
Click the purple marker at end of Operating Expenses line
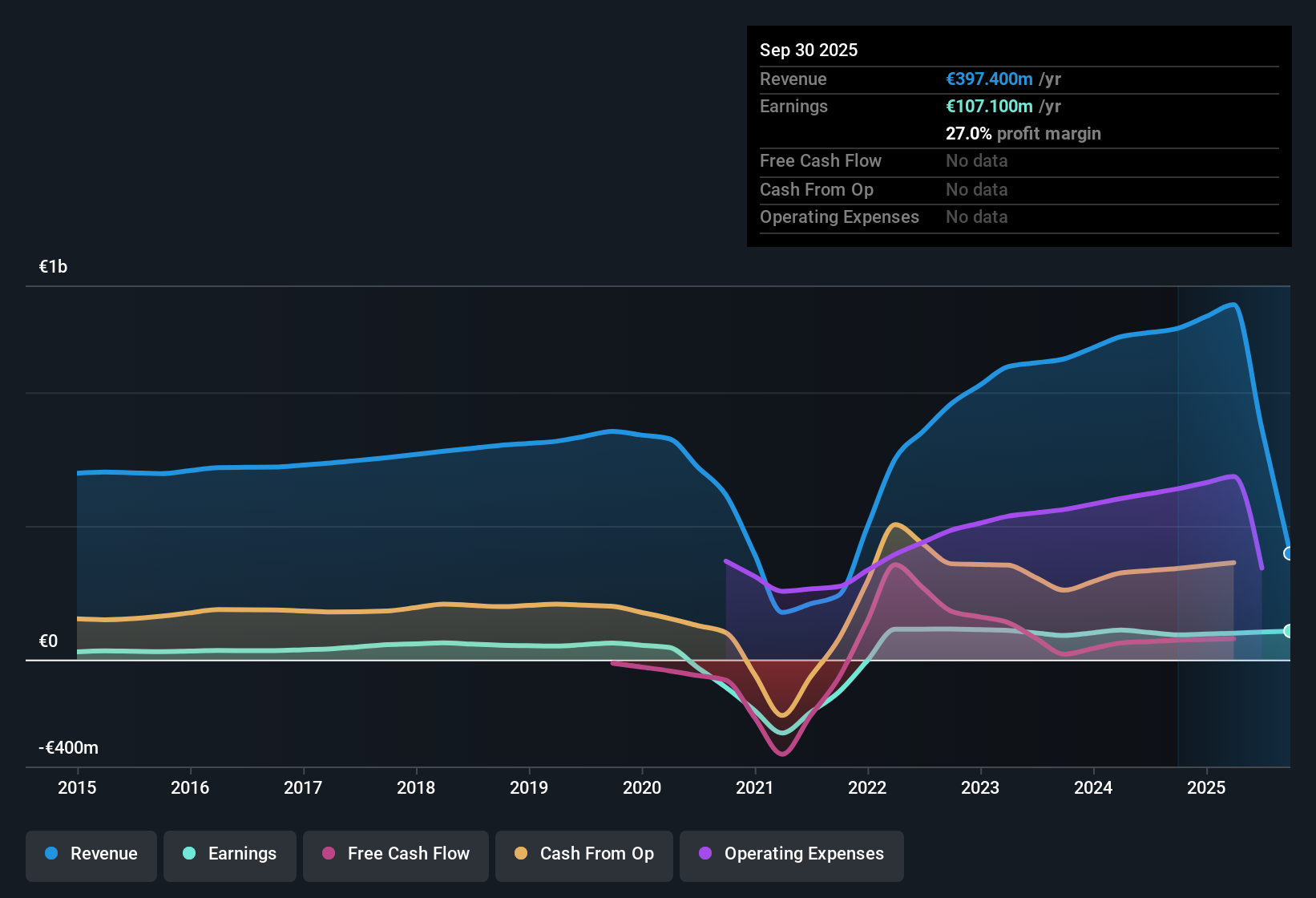(x=1261, y=569)
